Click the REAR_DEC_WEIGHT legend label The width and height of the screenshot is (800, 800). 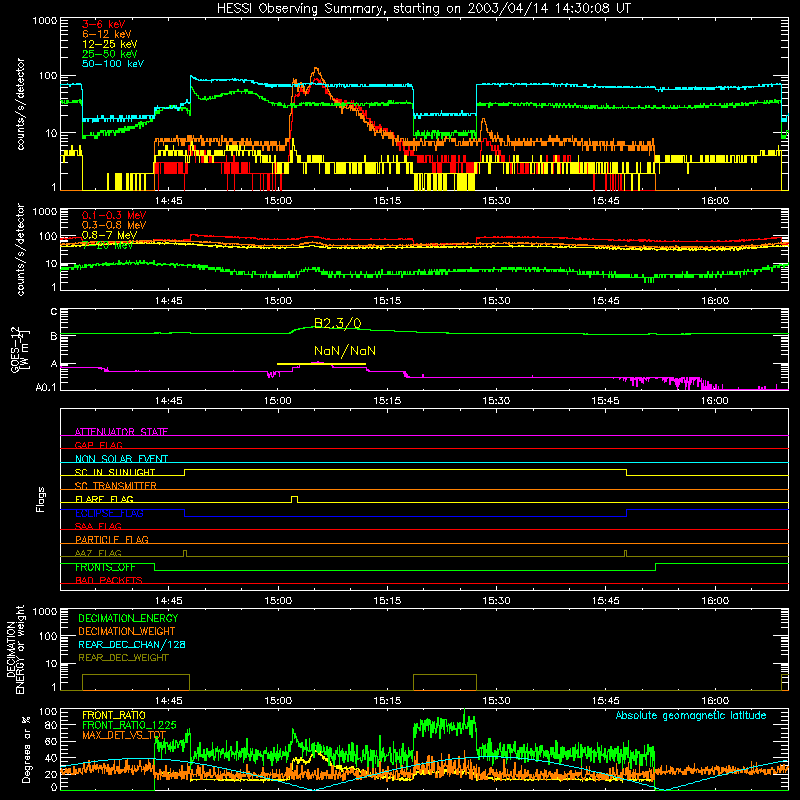[123, 658]
